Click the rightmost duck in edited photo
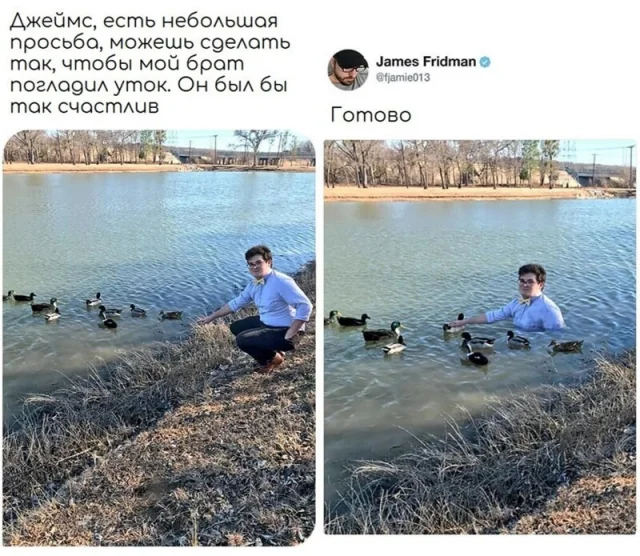640x556 pixels. (x=565, y=346)
